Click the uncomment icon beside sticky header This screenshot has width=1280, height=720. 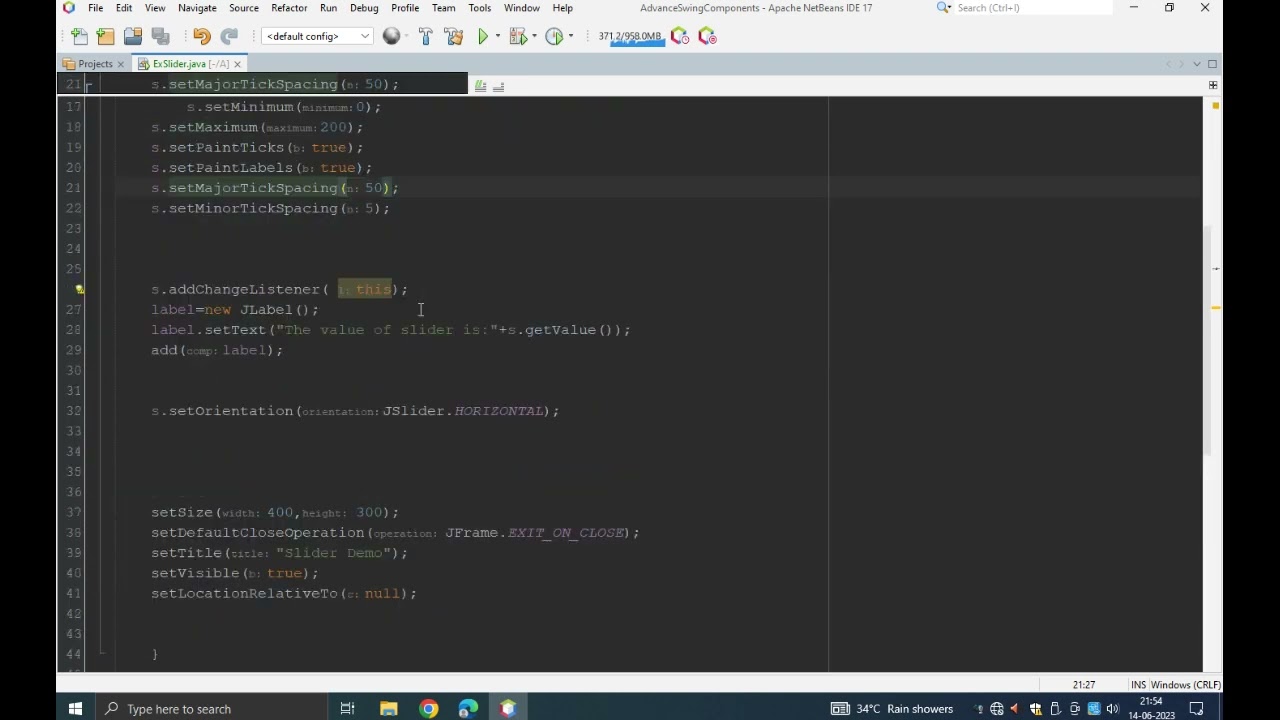[x=498, y=86]
